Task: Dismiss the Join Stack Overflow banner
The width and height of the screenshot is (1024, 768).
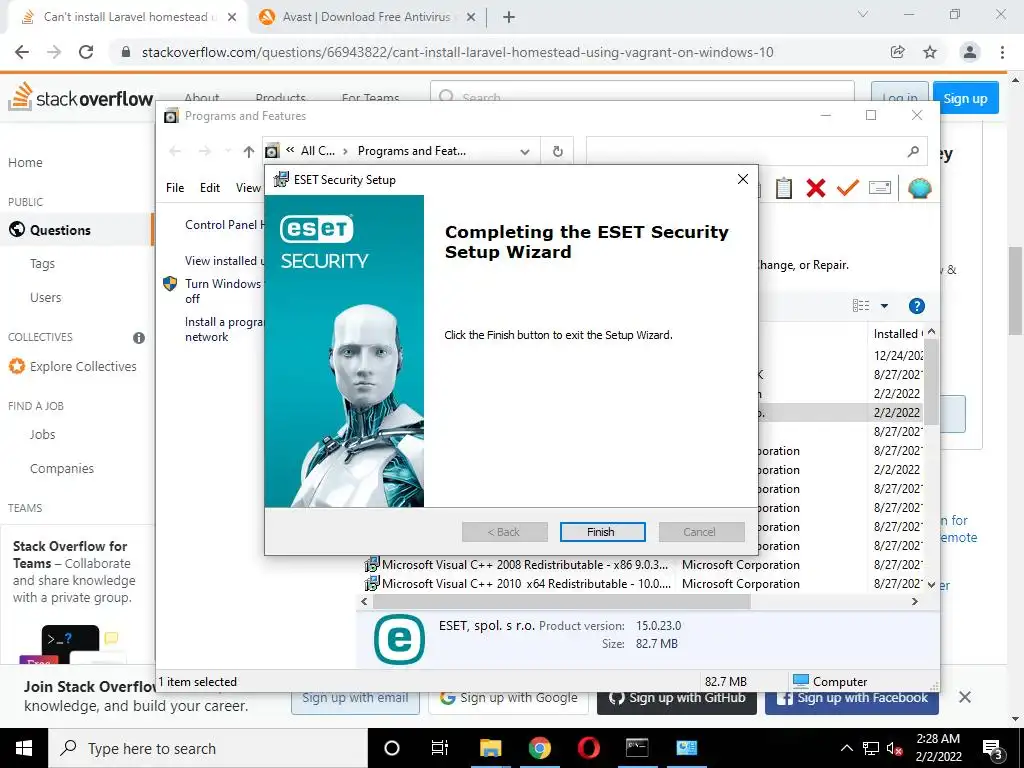Action: tap(965, 697)
